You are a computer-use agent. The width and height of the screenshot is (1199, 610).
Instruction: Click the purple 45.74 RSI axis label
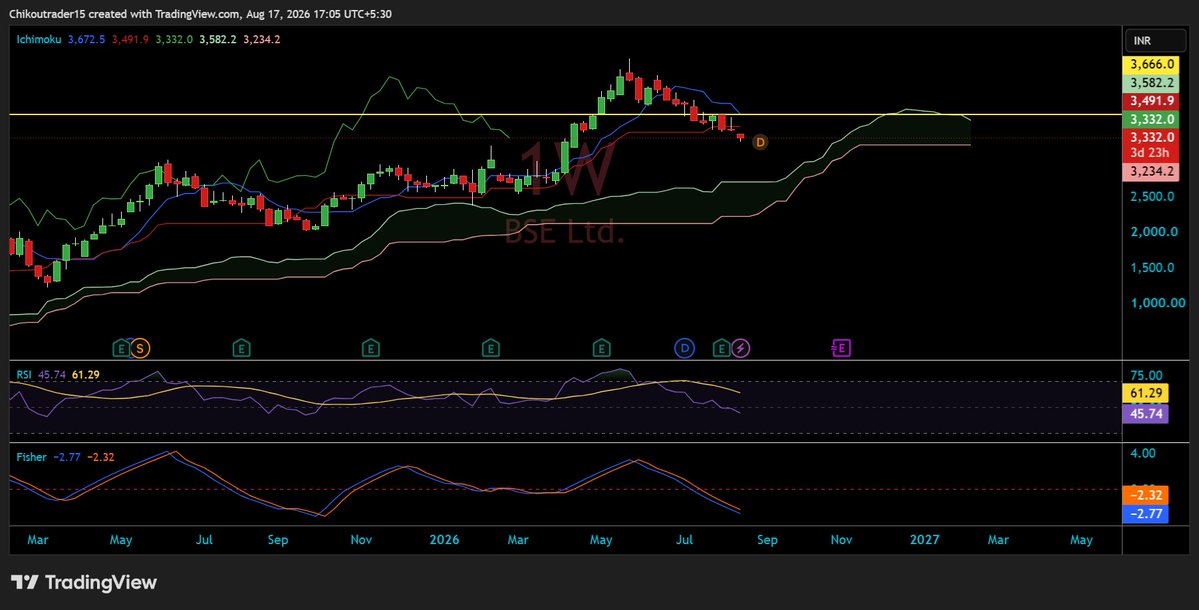pos(1145,414)
